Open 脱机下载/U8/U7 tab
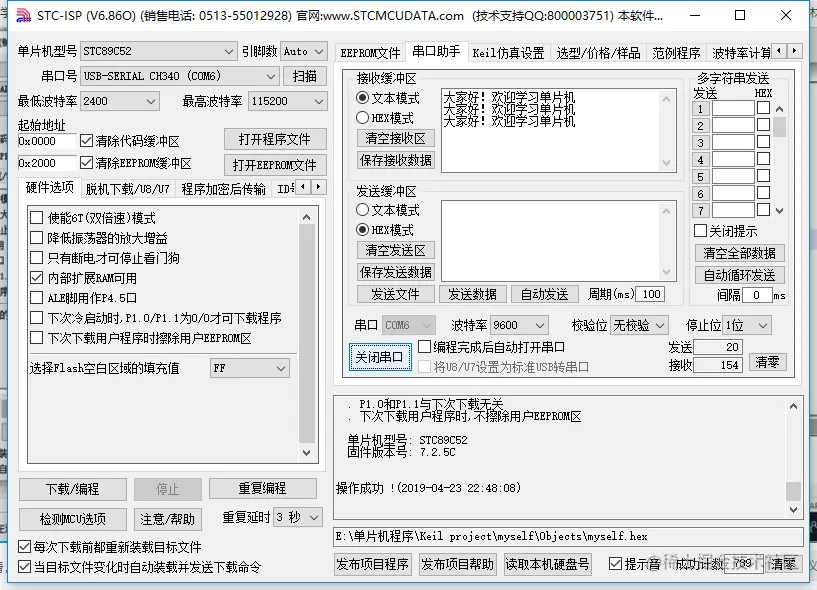The height and width of the screenshot is (590, 817). (127, 189)
